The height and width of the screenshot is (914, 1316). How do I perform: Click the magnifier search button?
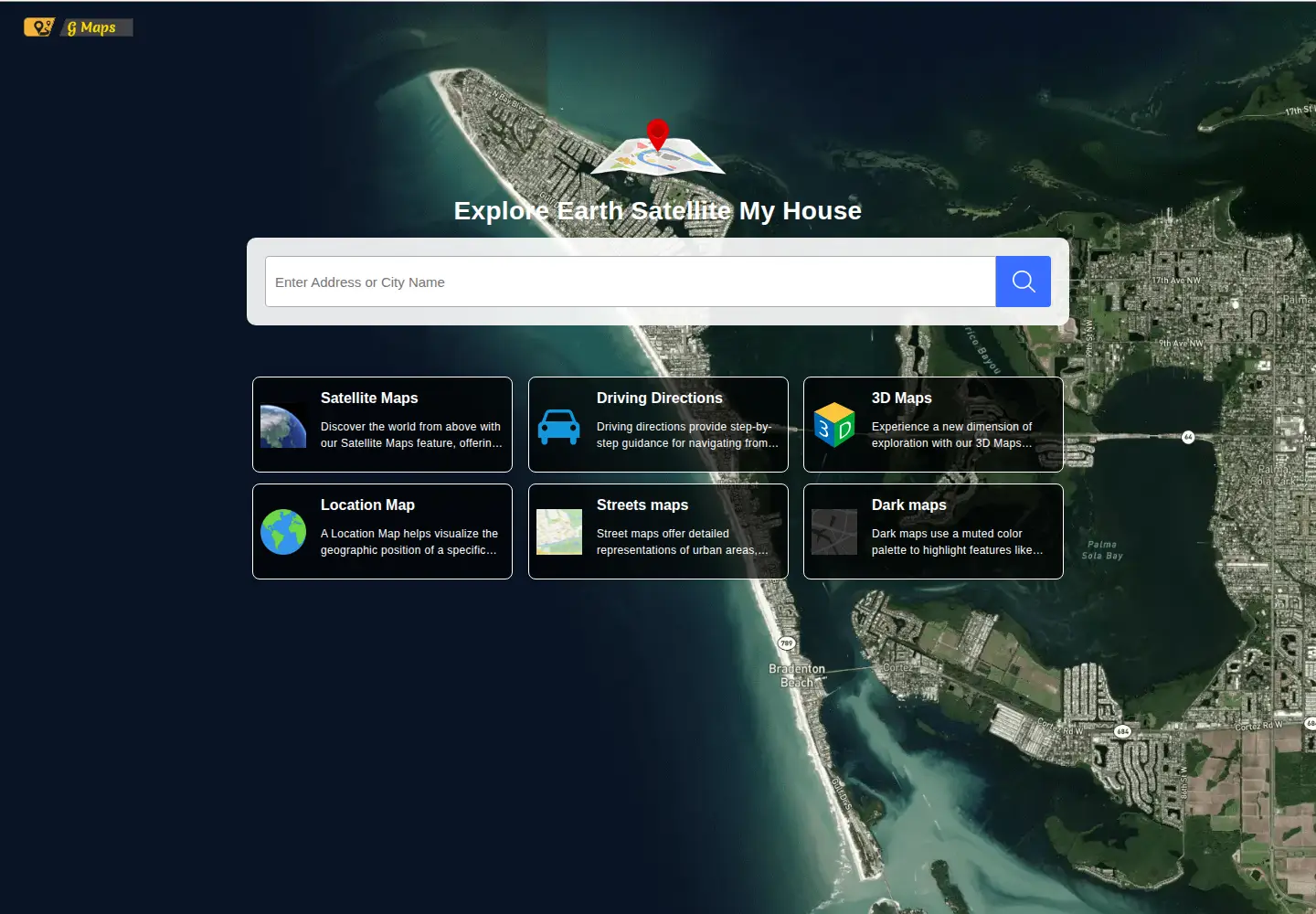coord(1023,282)
